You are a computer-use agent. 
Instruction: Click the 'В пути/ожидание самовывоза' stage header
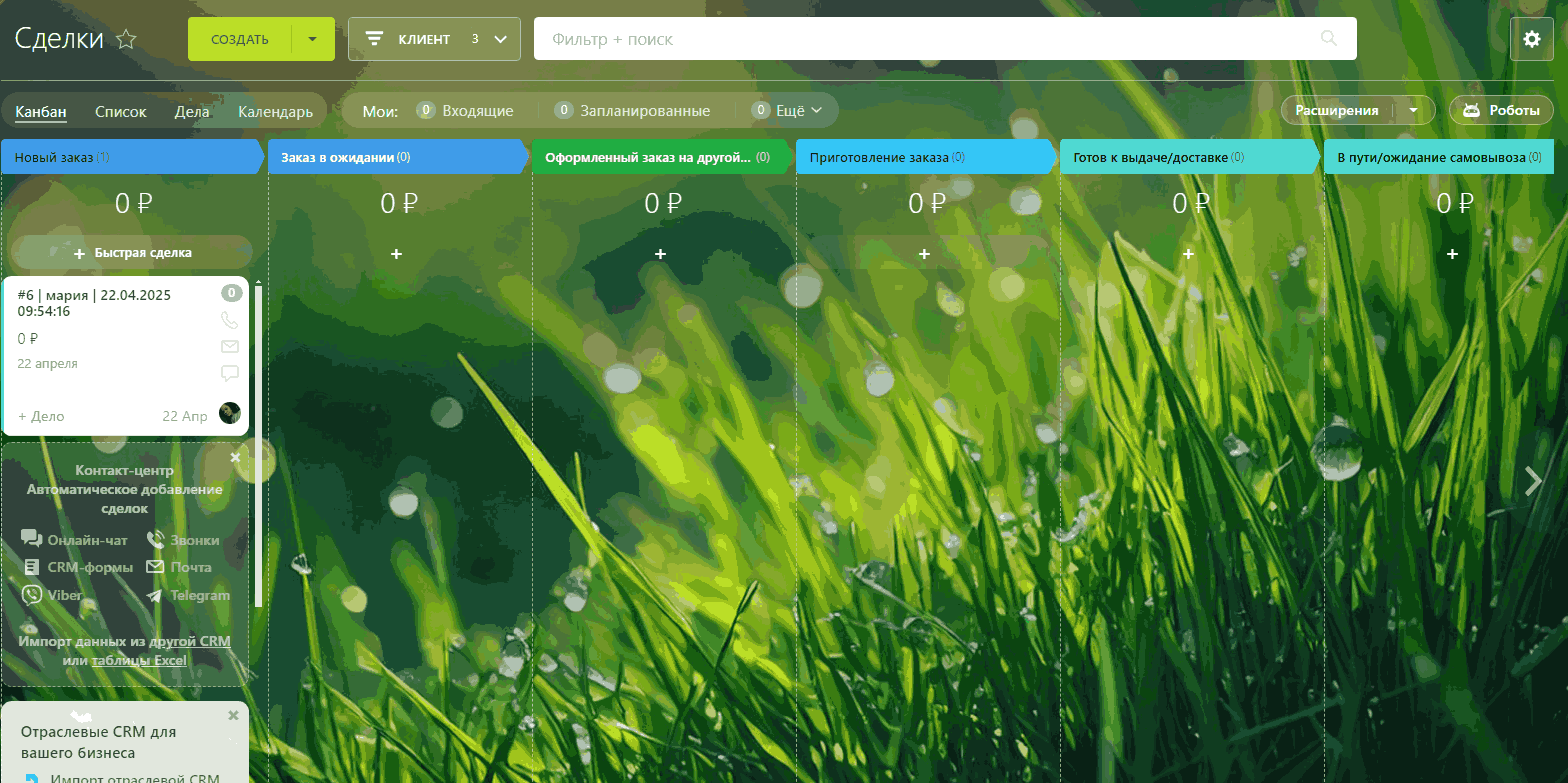(1439, 157)
